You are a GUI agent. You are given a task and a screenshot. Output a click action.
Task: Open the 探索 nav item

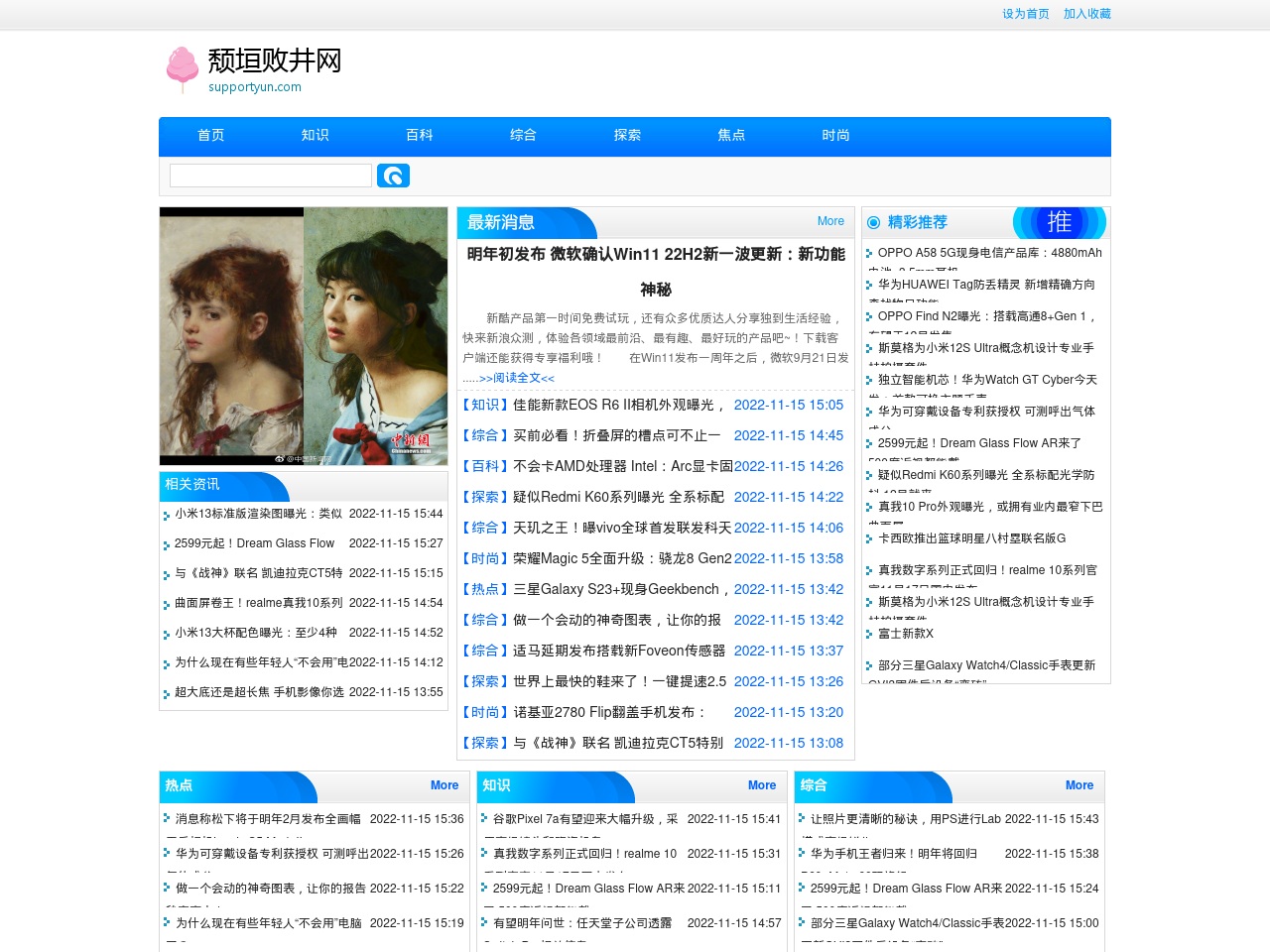point(627,135)
